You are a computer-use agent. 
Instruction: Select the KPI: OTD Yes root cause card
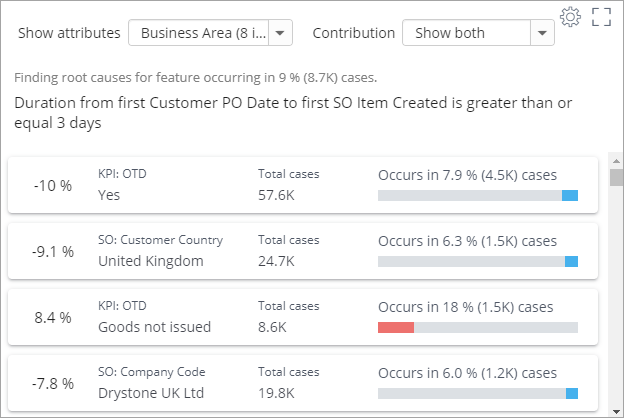pos(303,185)
